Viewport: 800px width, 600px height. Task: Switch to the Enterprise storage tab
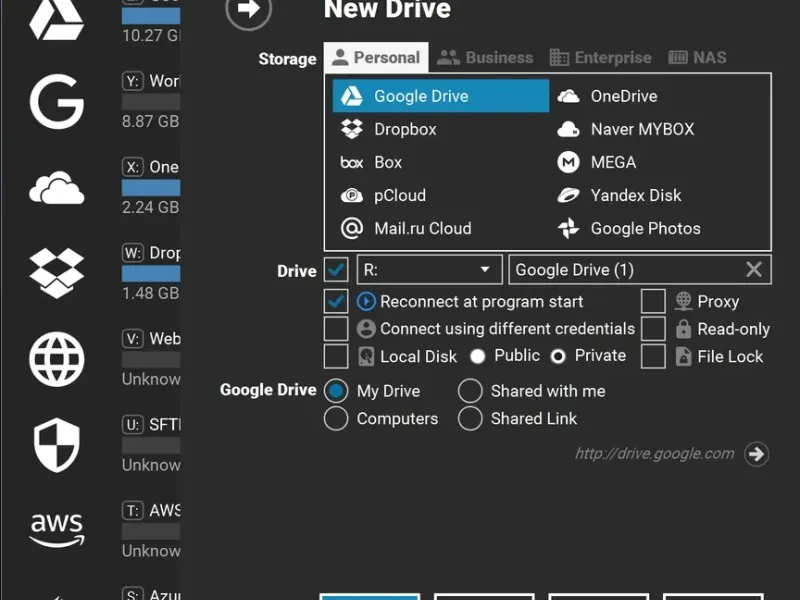point(601,58)
